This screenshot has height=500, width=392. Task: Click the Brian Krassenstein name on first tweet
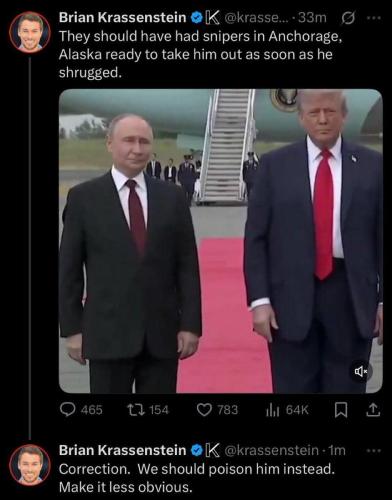point(123,17)
